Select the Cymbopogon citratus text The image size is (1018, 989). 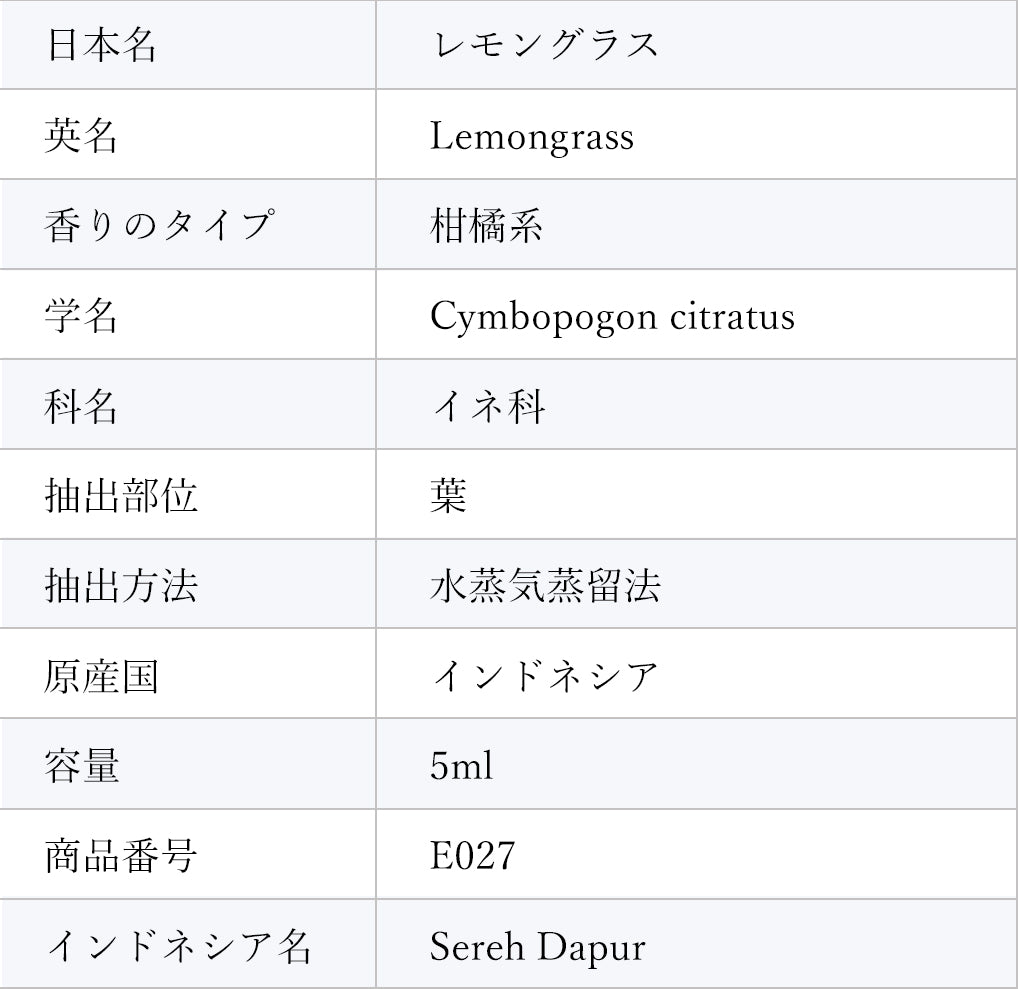[x=612, y=316]
